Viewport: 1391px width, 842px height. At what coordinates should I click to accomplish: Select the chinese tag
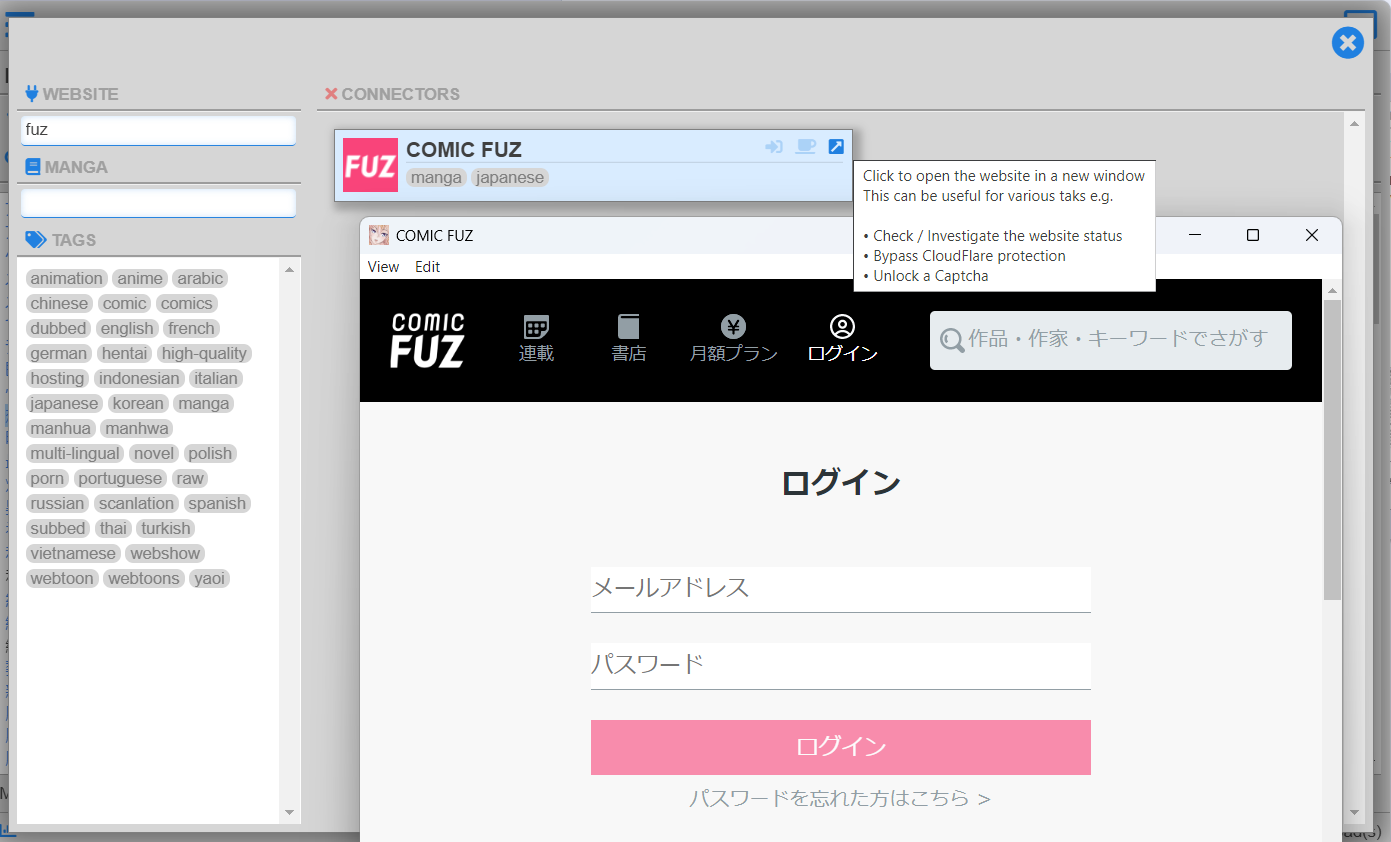pos(60,303)
